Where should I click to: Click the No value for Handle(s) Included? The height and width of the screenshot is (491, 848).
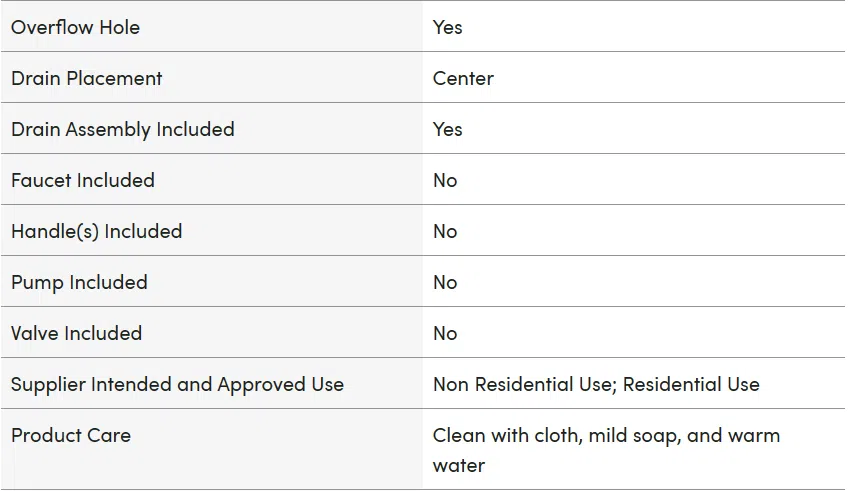pyautogui.click(x=445, y=231)
